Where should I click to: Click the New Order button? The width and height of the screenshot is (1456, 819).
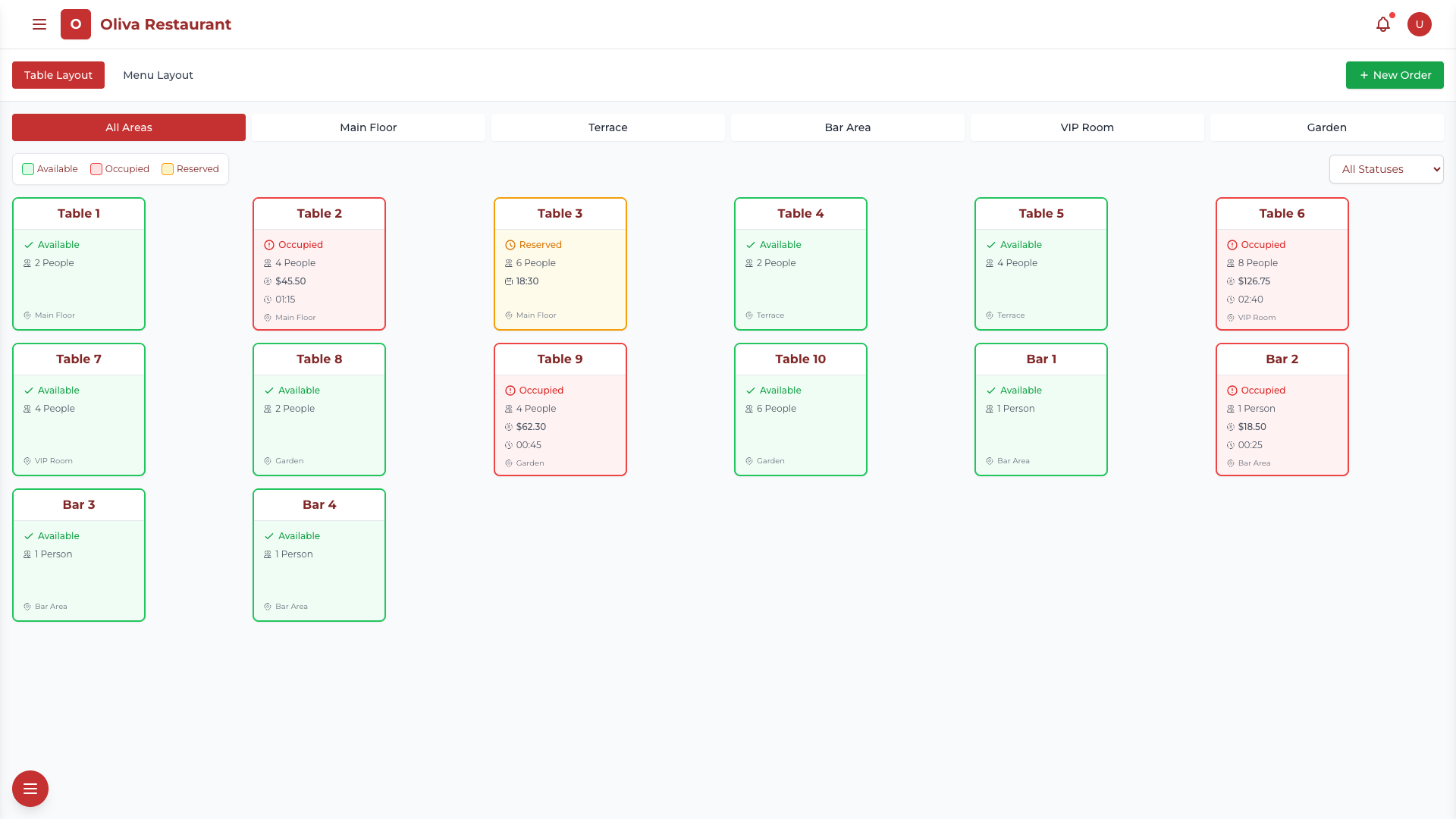[1395, 75]
